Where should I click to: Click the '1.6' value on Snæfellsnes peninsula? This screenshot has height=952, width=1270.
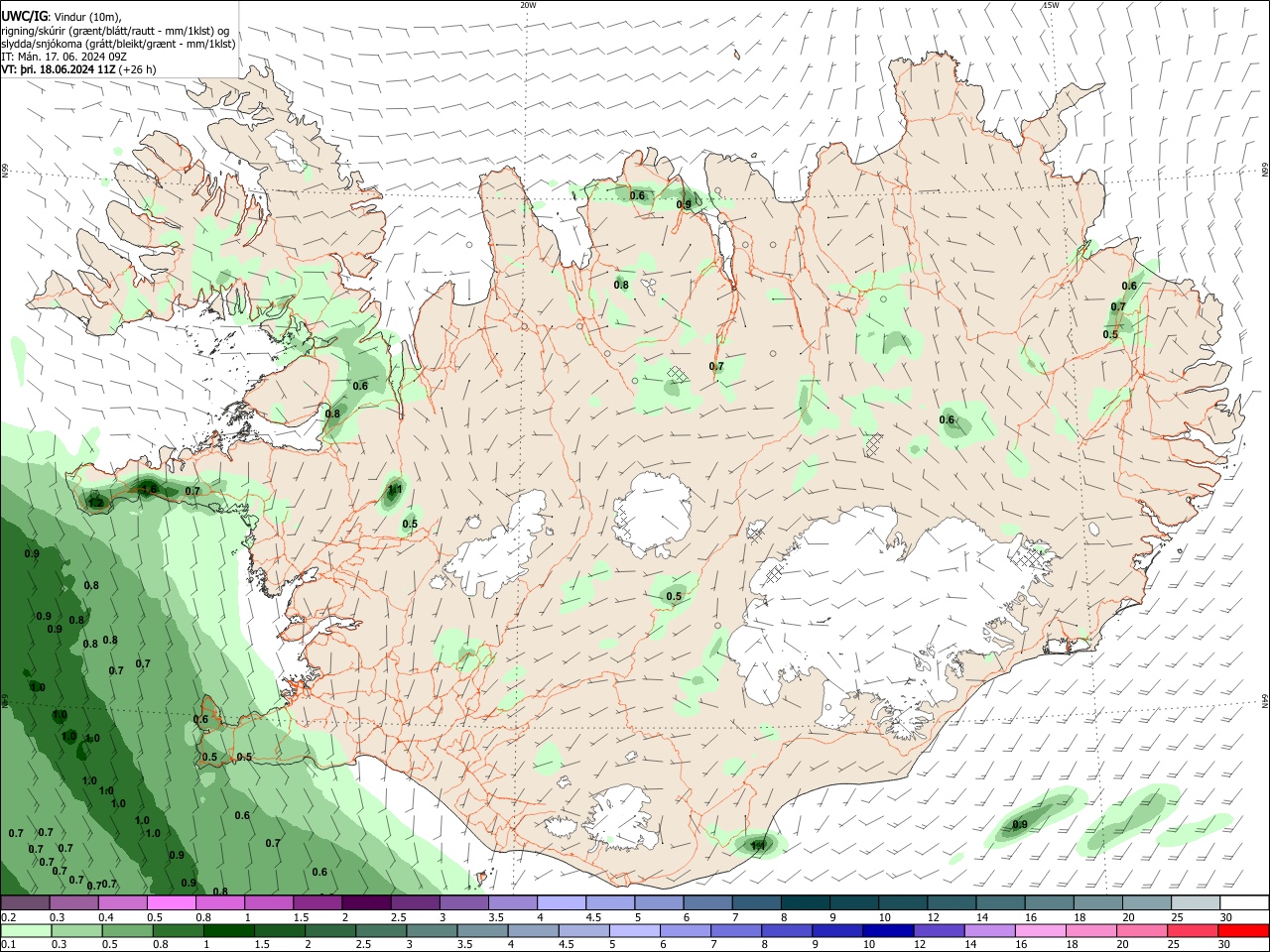[149, 489]
